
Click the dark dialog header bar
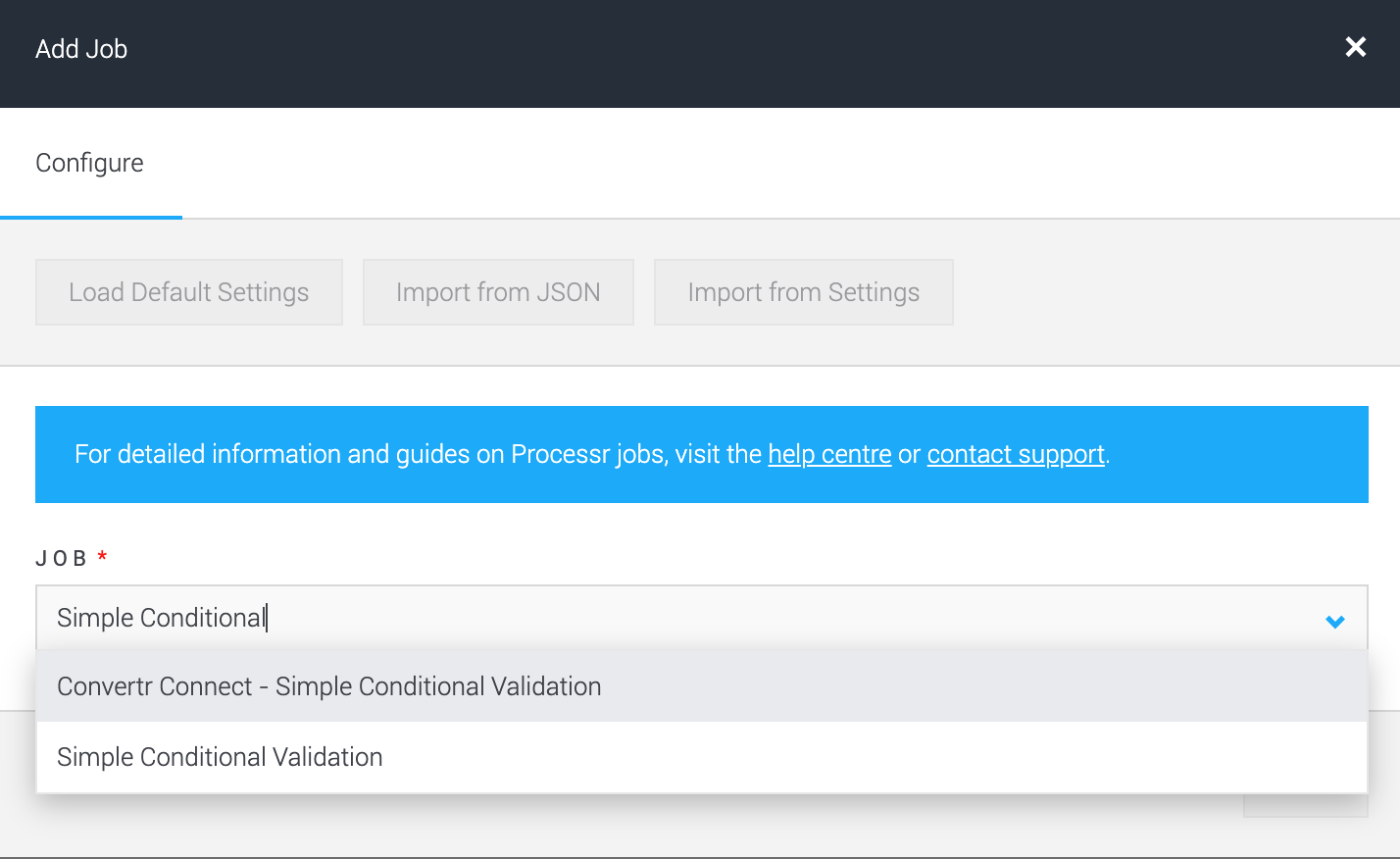tap(700, 54)
